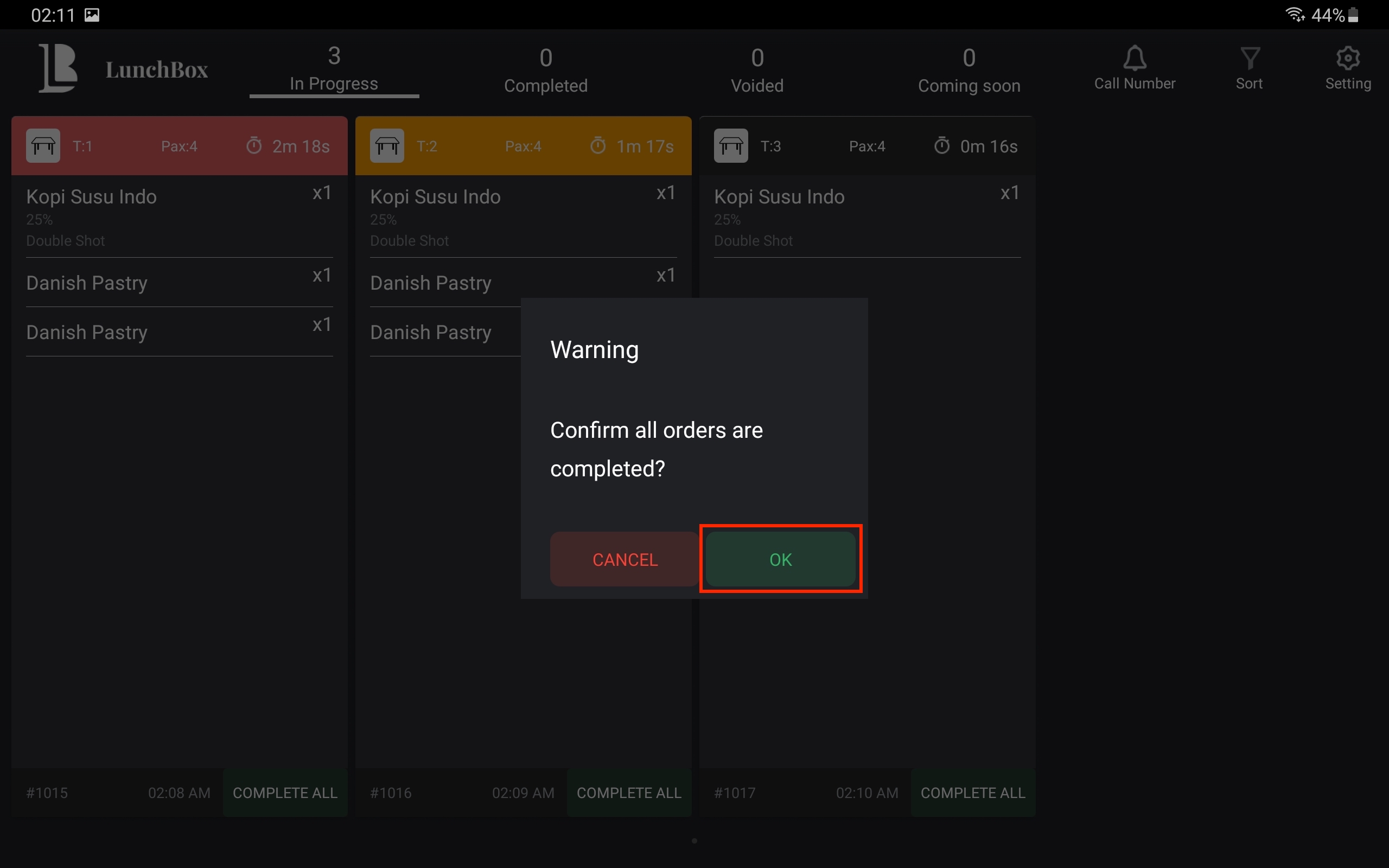Switch to the Completed tab

(545, 70)
